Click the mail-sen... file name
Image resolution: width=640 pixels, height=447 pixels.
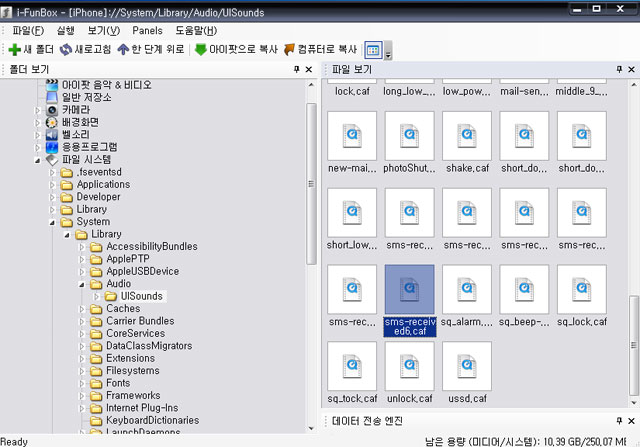point(524,91)
